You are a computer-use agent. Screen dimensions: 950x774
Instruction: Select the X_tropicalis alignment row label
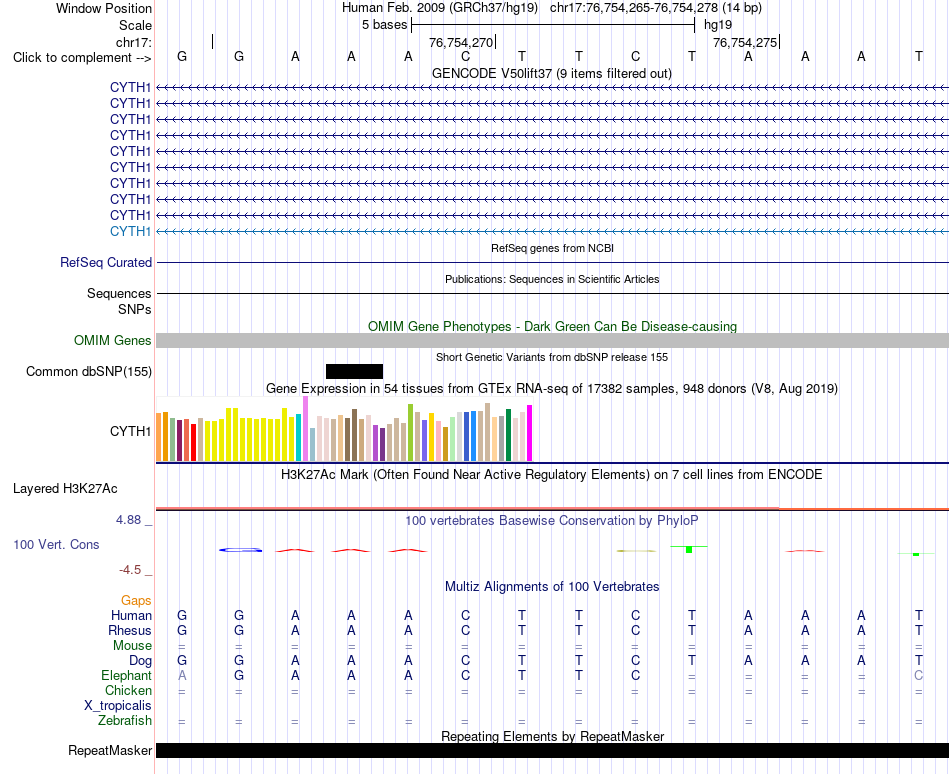(118, 706)
